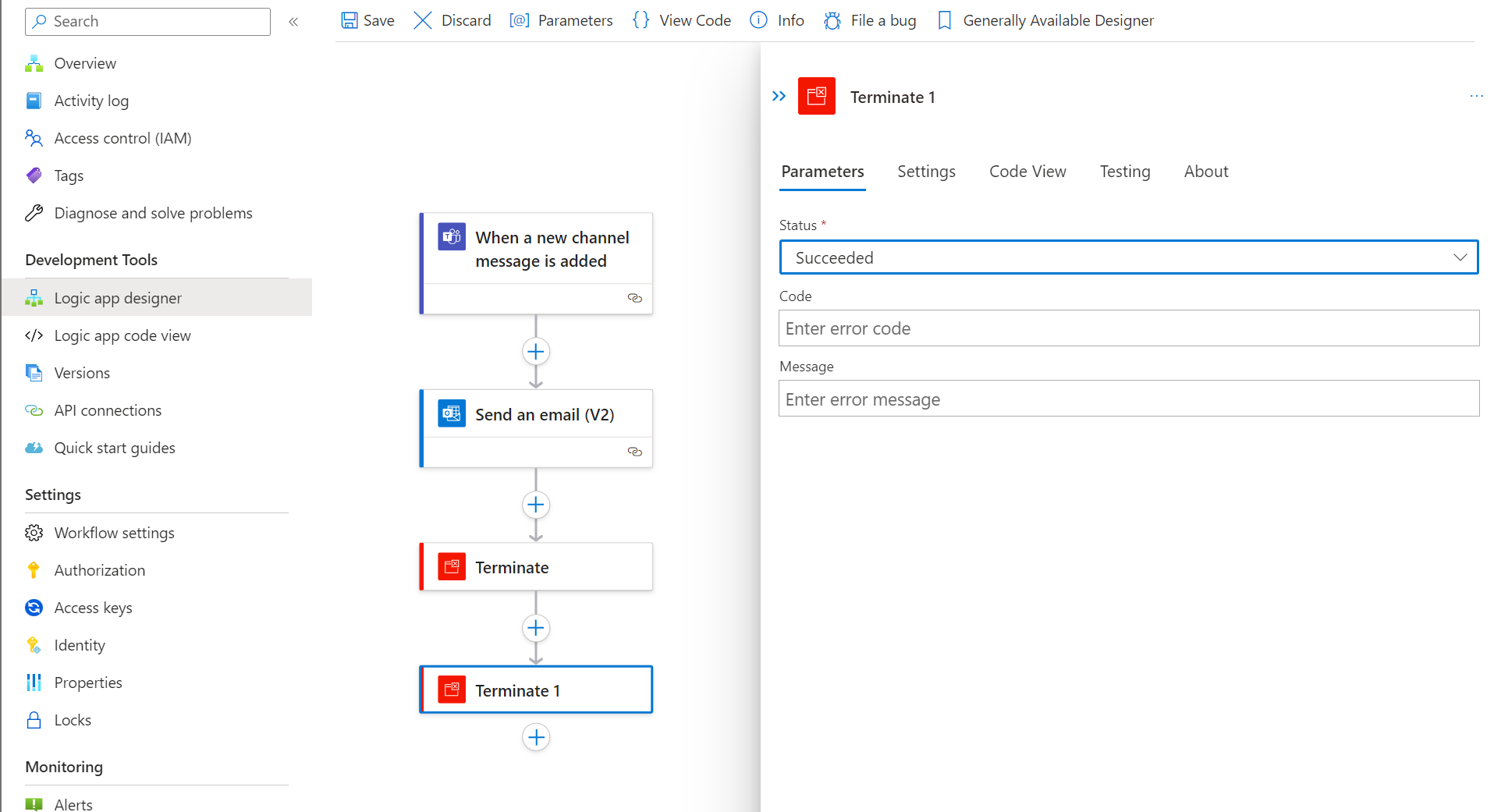This screenshot has width=1494, height=812.
Task: Click the Enter error code input field
Action: (1129, 328)
